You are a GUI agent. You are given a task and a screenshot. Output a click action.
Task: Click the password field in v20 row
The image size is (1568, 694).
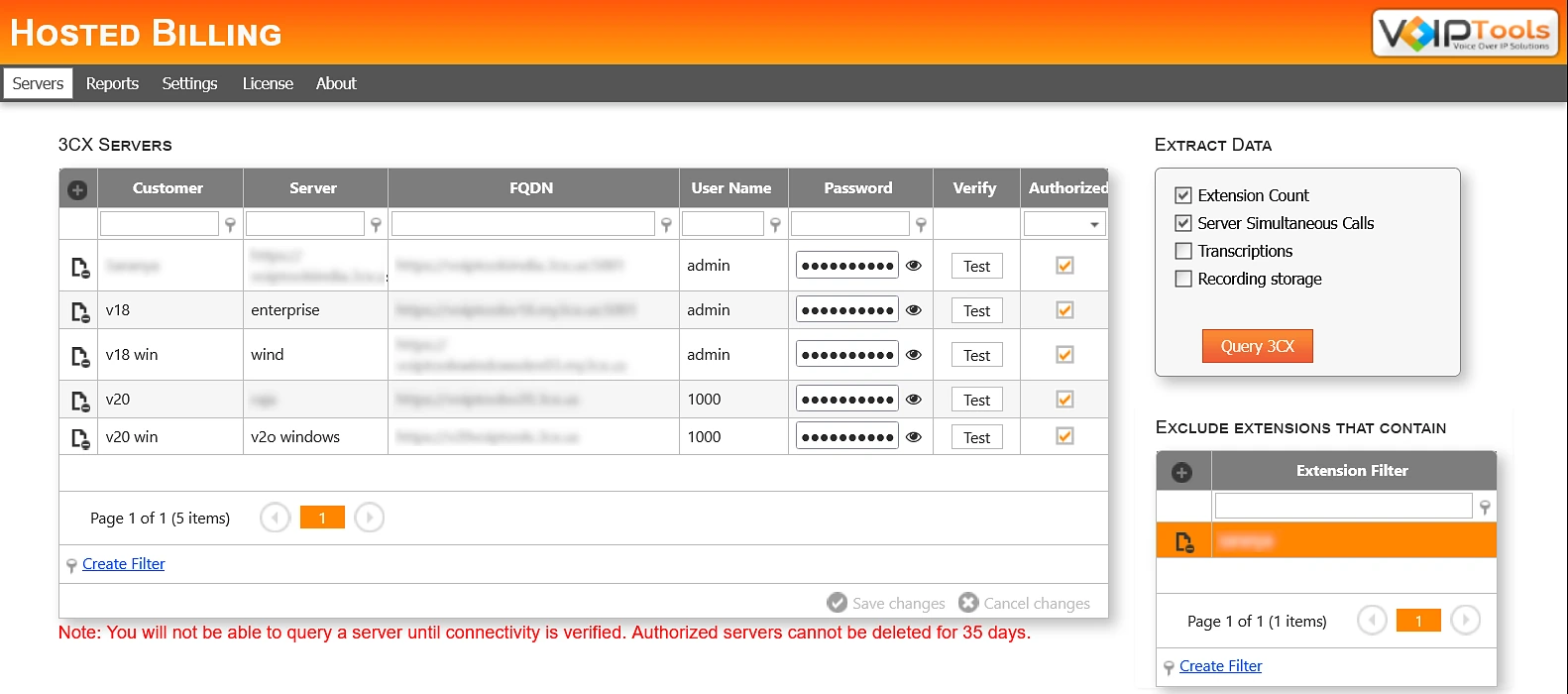847,400
